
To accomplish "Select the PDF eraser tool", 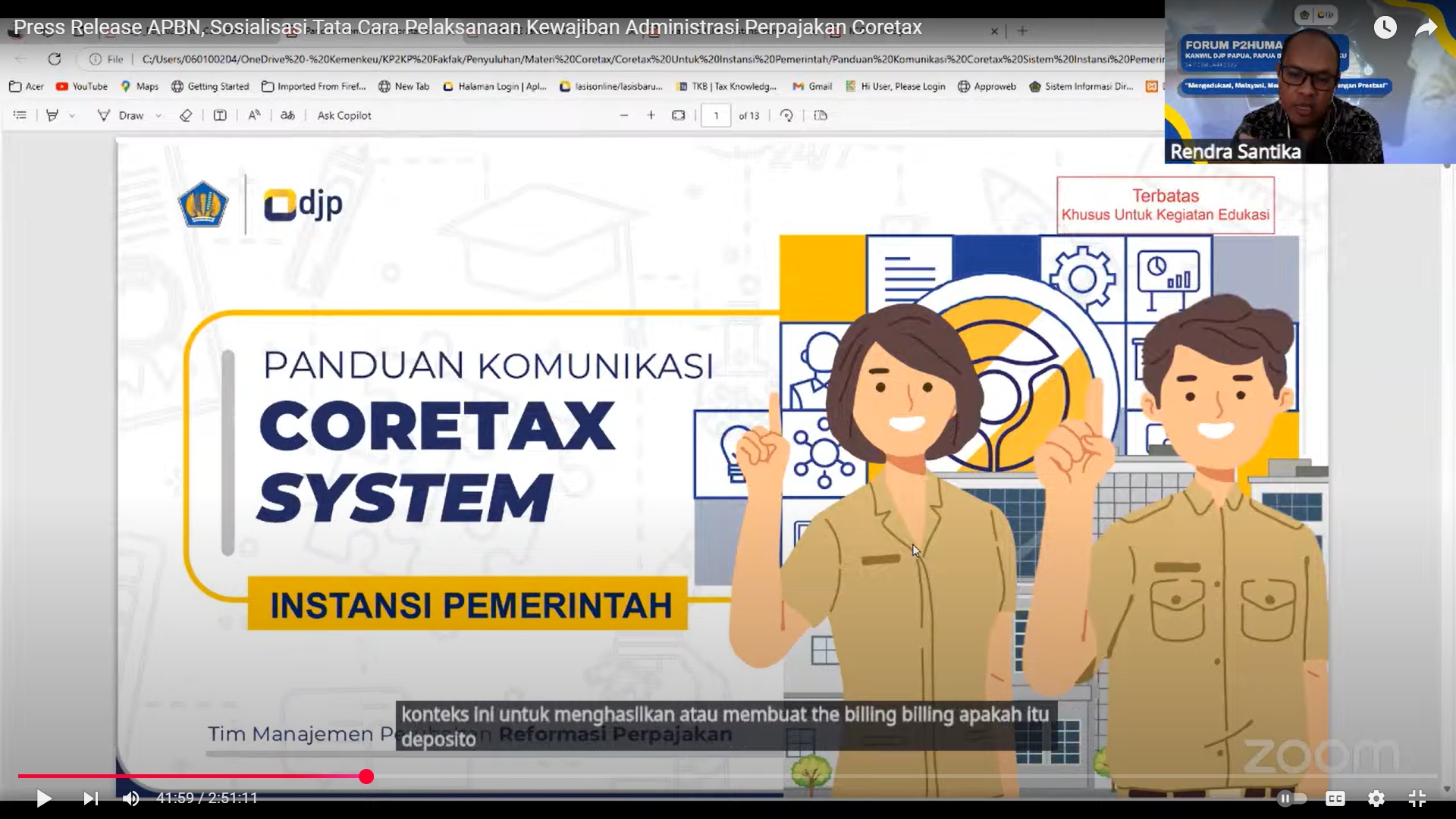I will pos(186,115).
